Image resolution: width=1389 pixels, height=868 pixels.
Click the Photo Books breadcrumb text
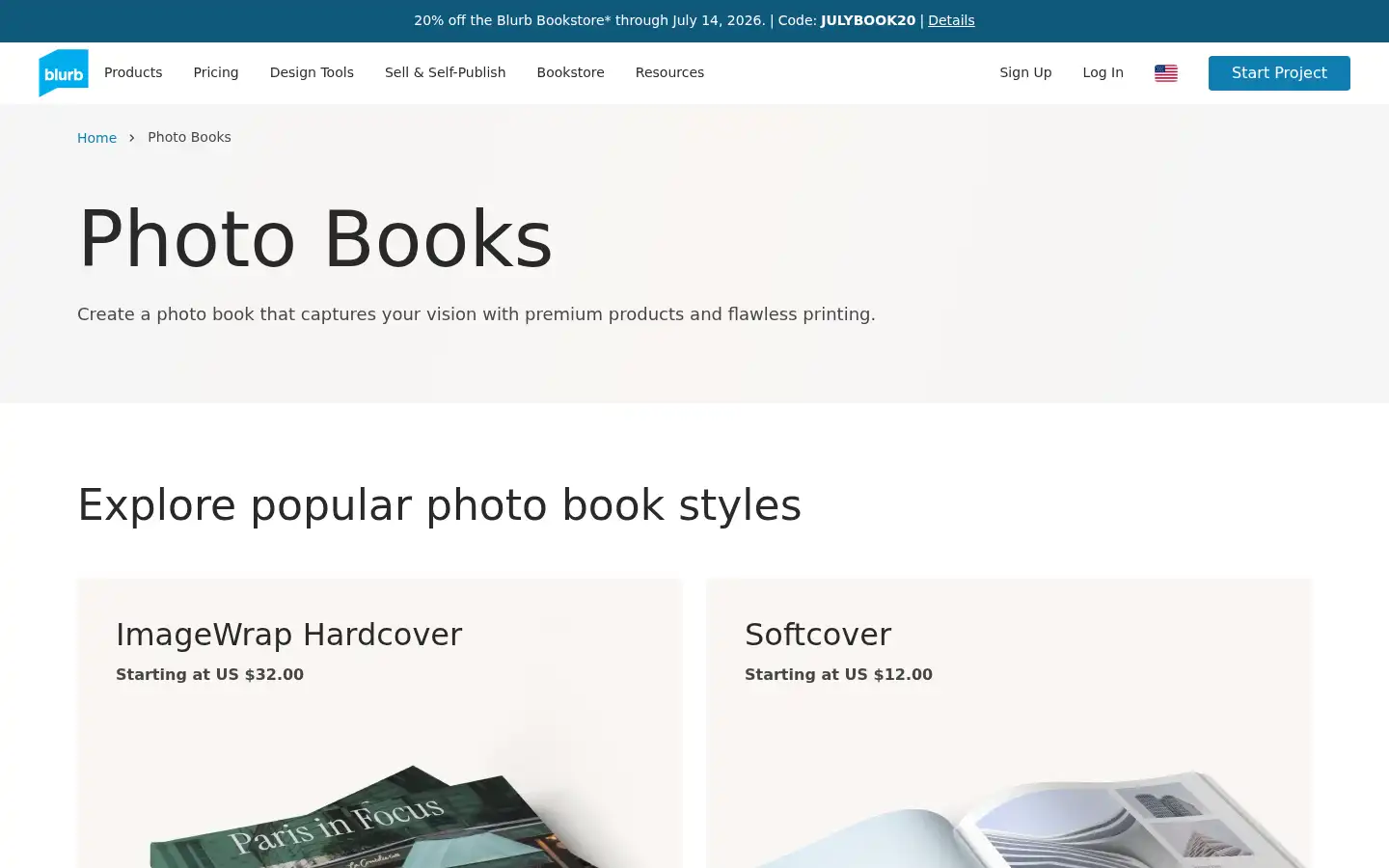pyautogui.click(x=189, y=137)
